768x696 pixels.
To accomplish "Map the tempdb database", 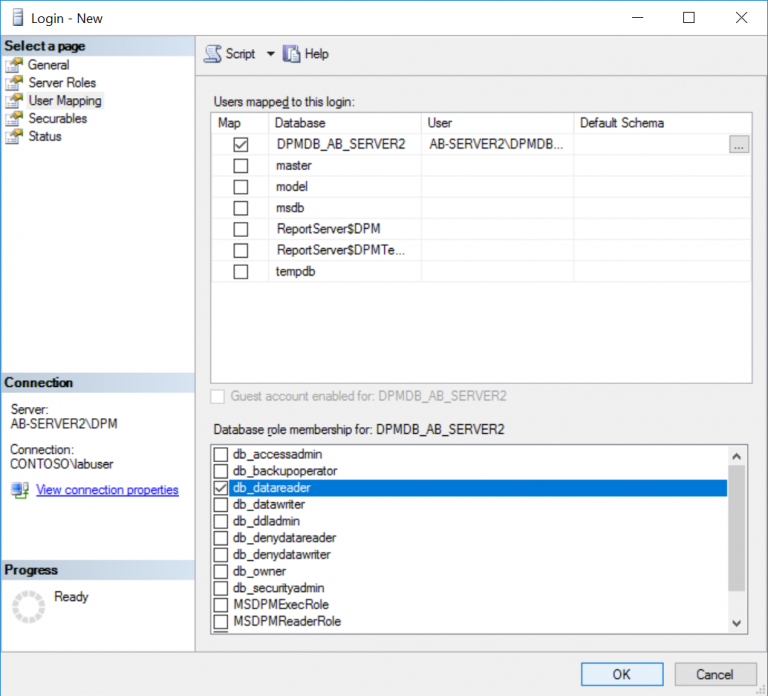I will point(240,271).
